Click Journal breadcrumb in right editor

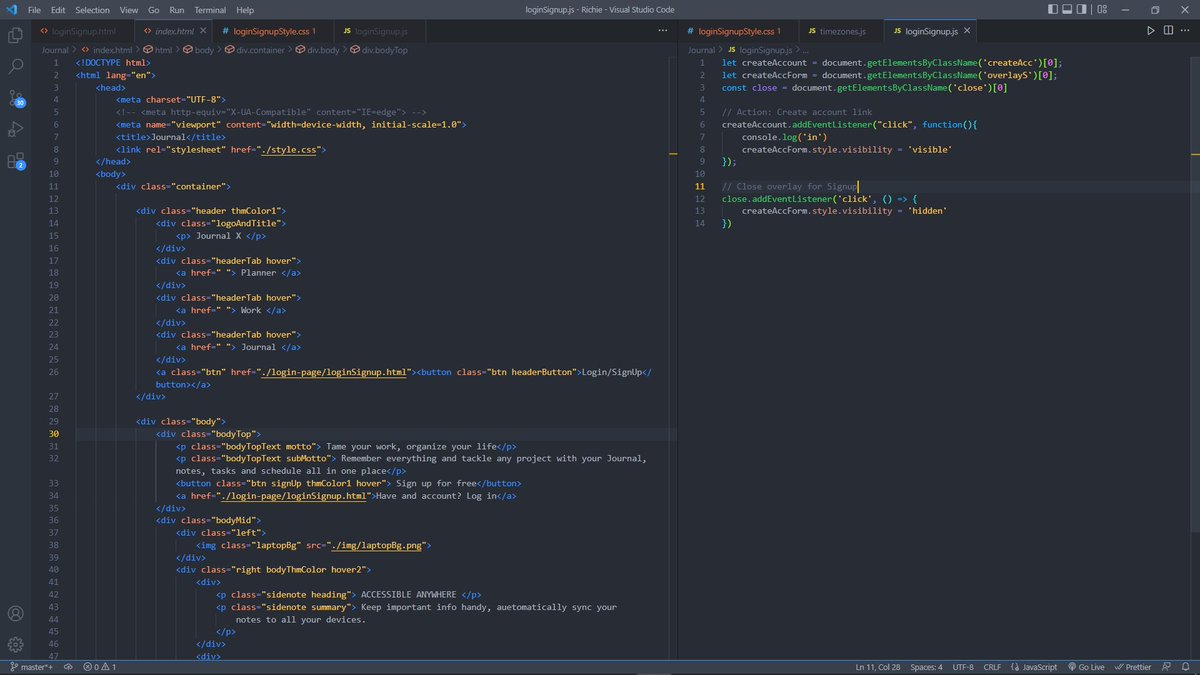pyautogui.click(x=701, y=49)
